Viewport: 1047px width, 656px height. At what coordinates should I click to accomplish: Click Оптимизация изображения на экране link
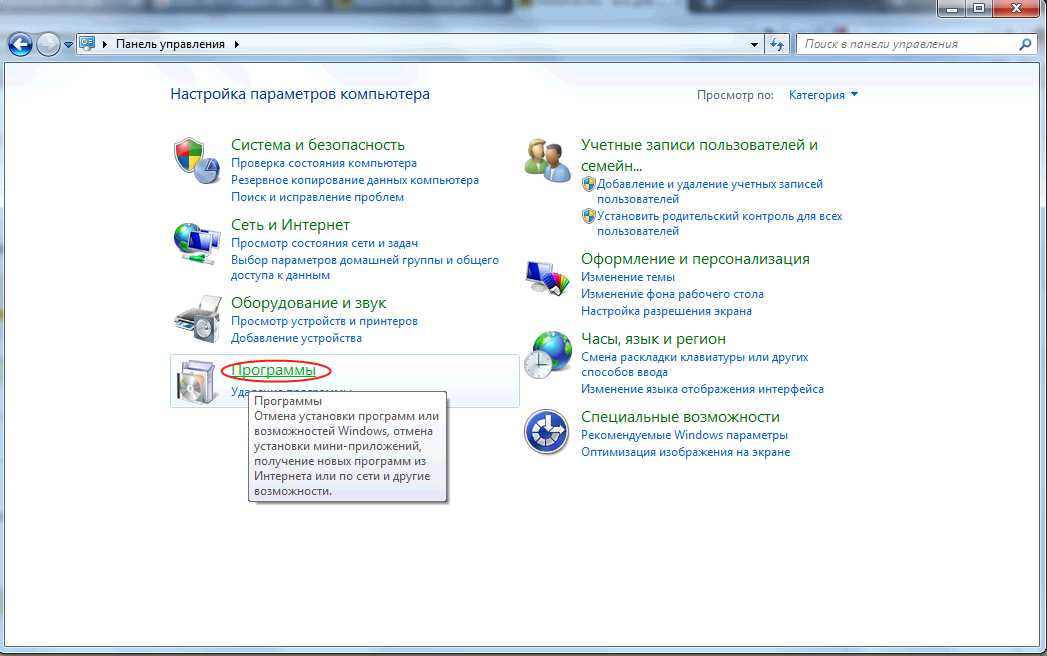tap(686, 452)
